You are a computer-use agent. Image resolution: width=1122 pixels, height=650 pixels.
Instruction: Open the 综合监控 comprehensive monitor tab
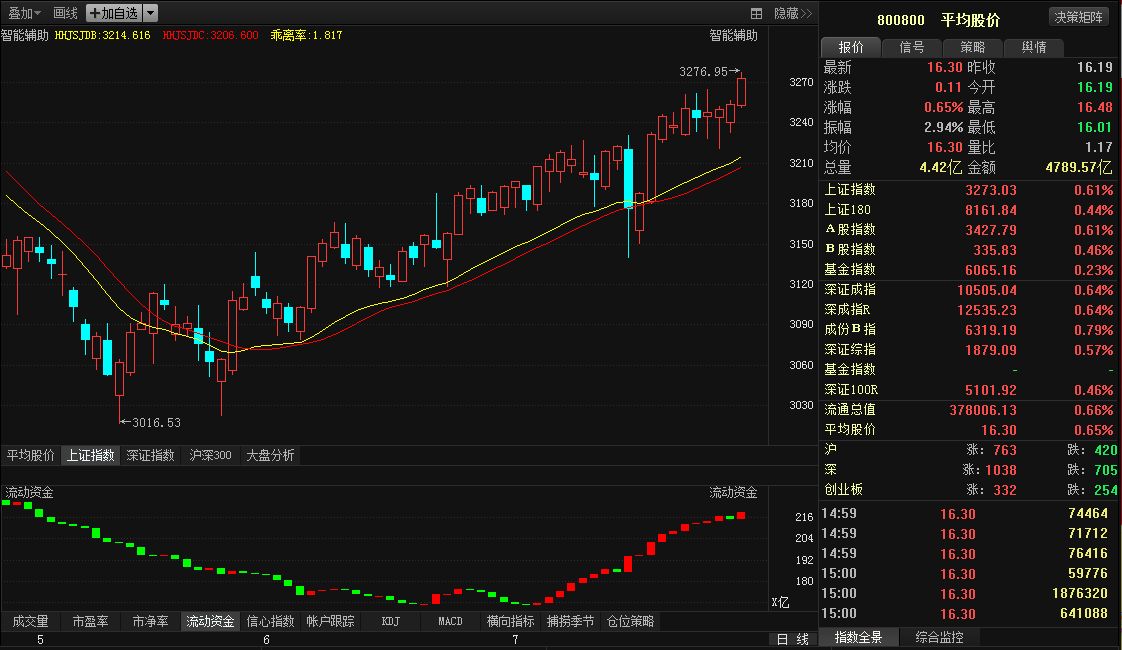click(x=940, y=637)
